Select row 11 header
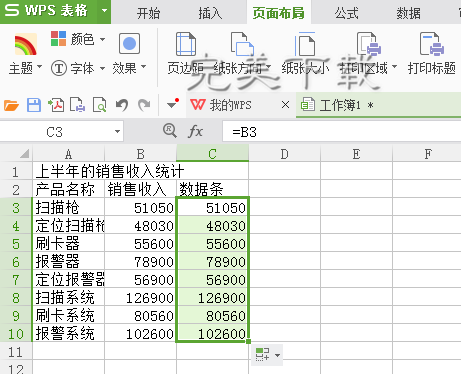This screenshot has width=461, height=374. tap(16, 352)
